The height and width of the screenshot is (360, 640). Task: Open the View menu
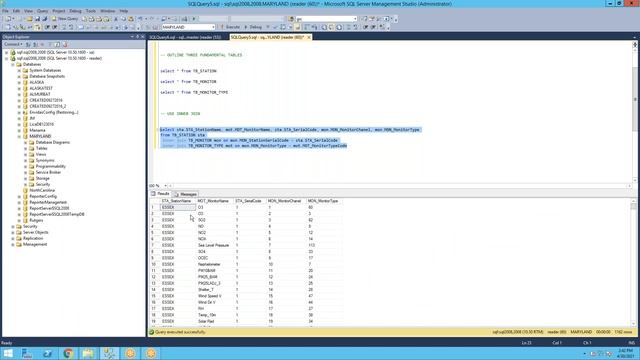(x=29, y=11)
